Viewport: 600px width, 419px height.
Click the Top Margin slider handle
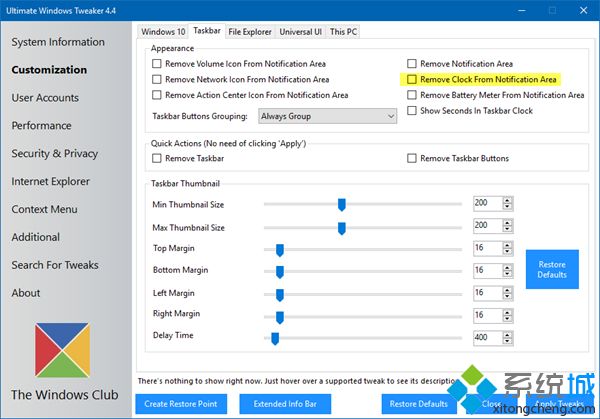coord(280,250)
